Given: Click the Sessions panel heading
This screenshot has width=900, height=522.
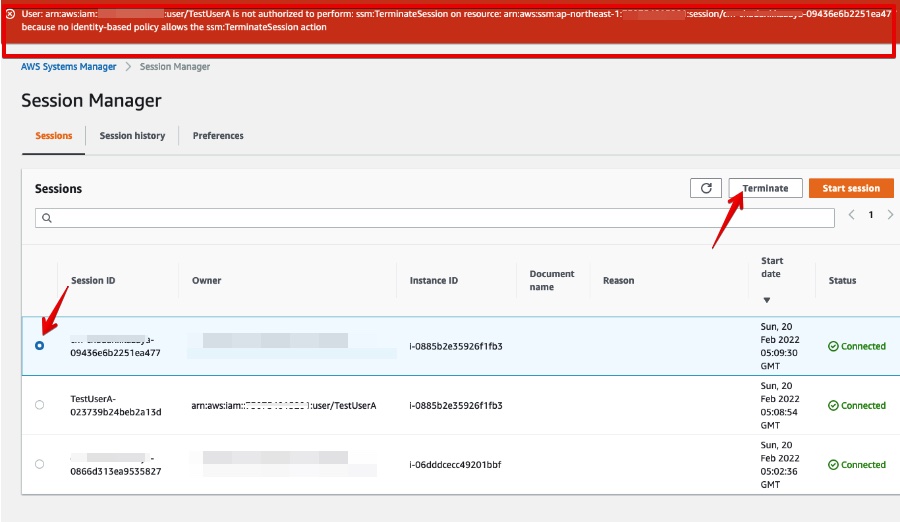Looking at the screenshot, I should [x=58, y=189].
